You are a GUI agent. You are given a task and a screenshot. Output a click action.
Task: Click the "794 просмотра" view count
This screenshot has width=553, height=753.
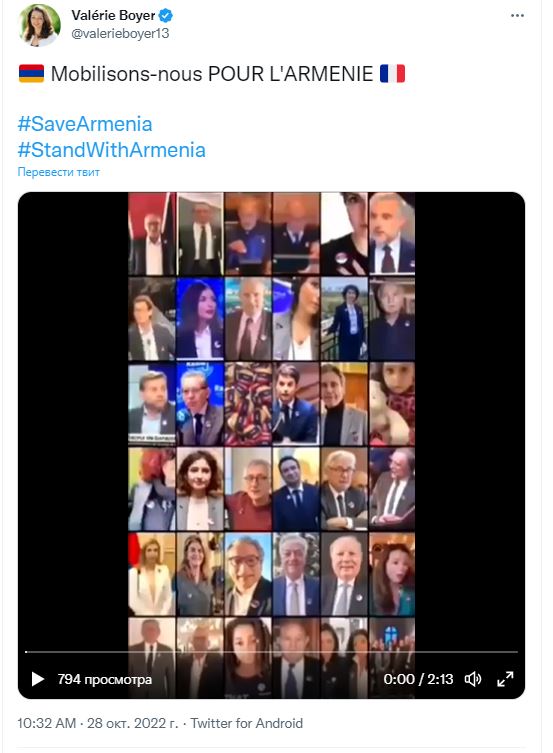coord(105,679)
